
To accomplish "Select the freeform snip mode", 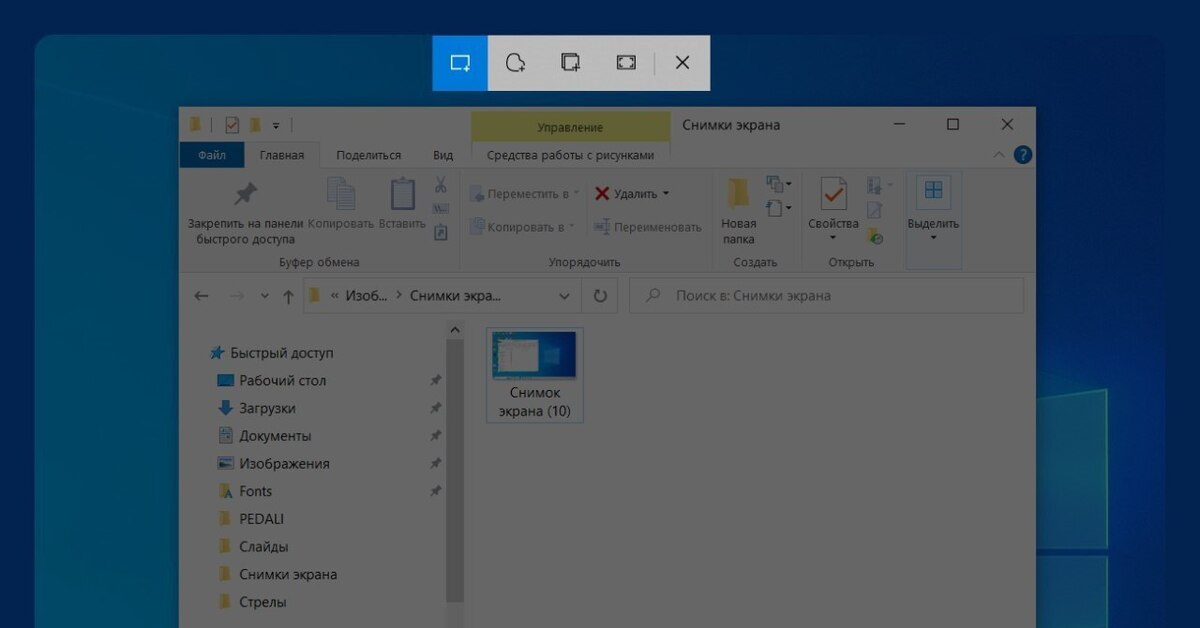I will coord(515,63).
